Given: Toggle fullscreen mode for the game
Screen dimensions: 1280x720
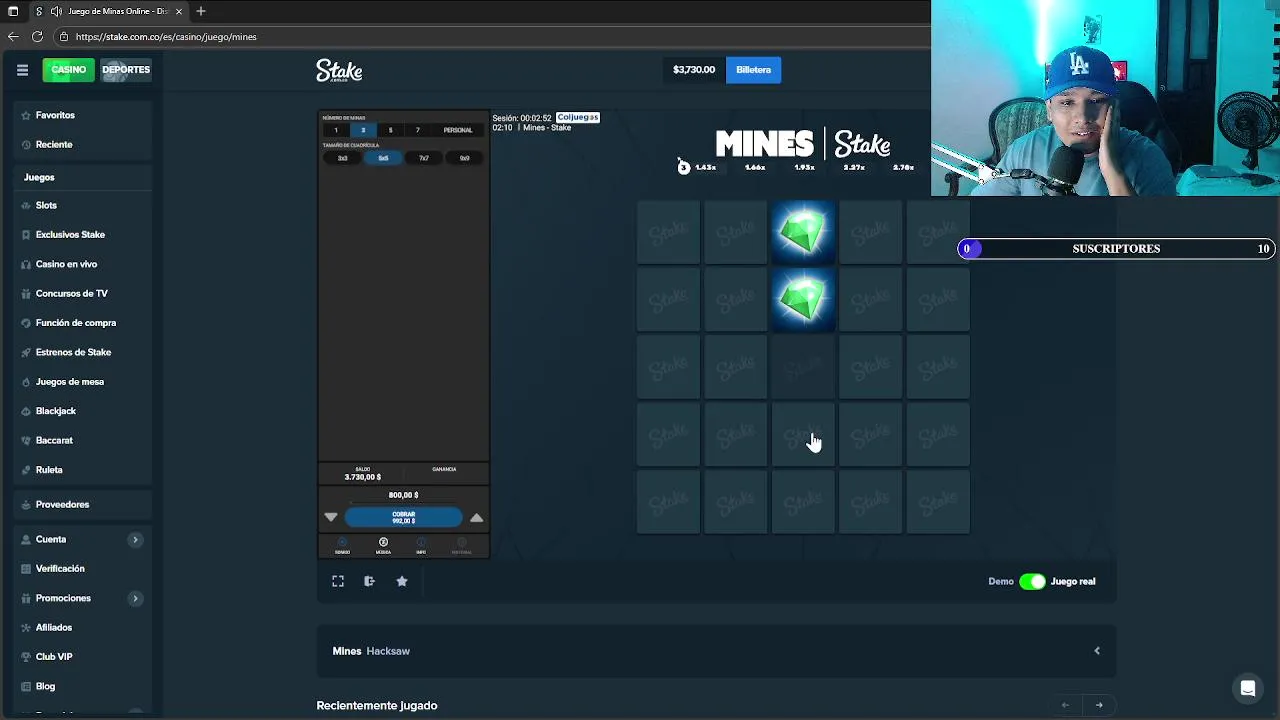Looking at the screenshot, I should [338, 581].
